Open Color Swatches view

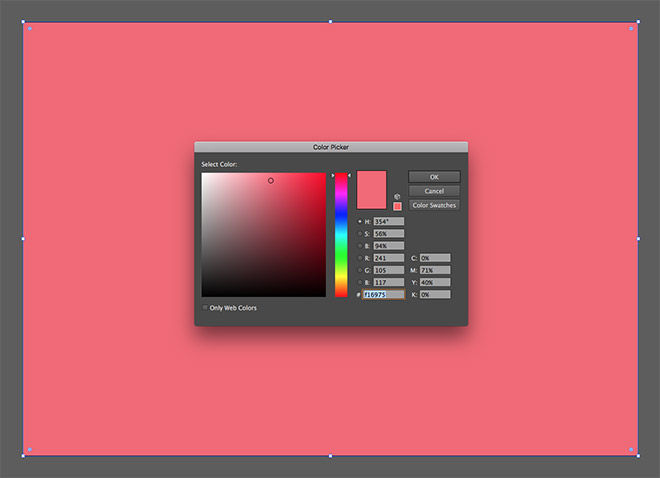tap(434, 205)
